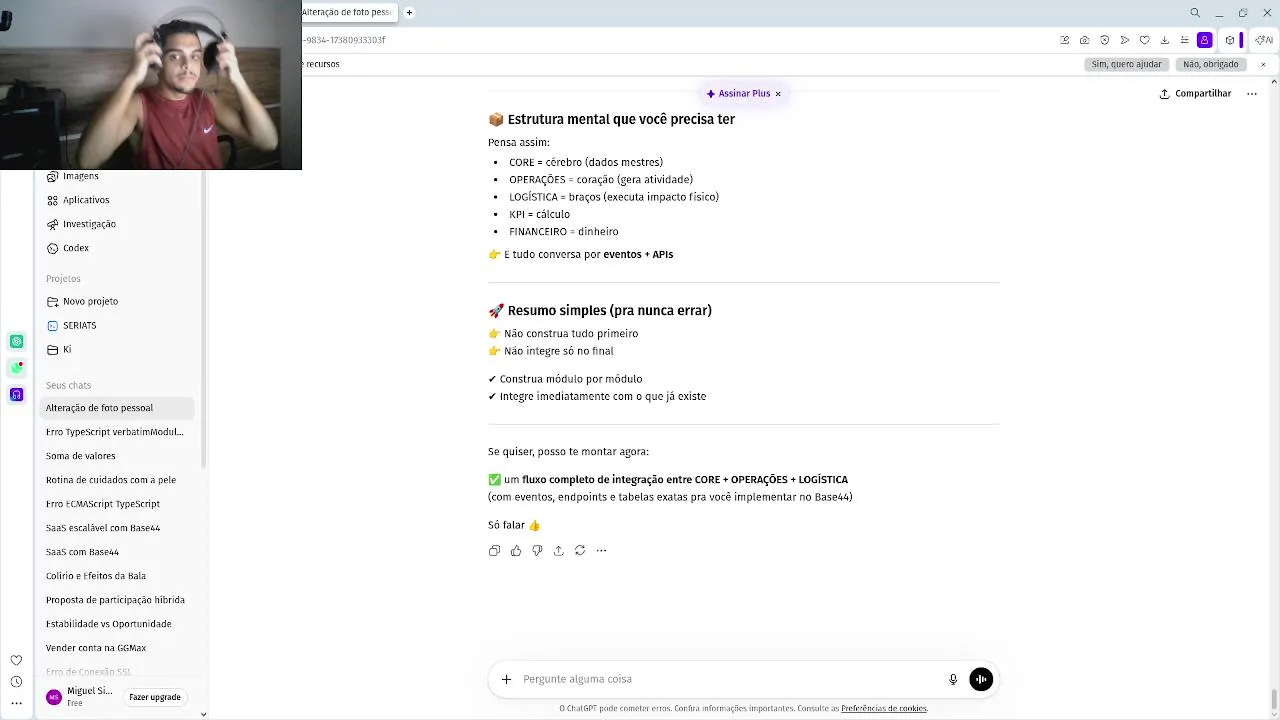Click the Assinar Plus button
Image resolution: width=1280 pixels, height=720 pixels.
(738, 93)
